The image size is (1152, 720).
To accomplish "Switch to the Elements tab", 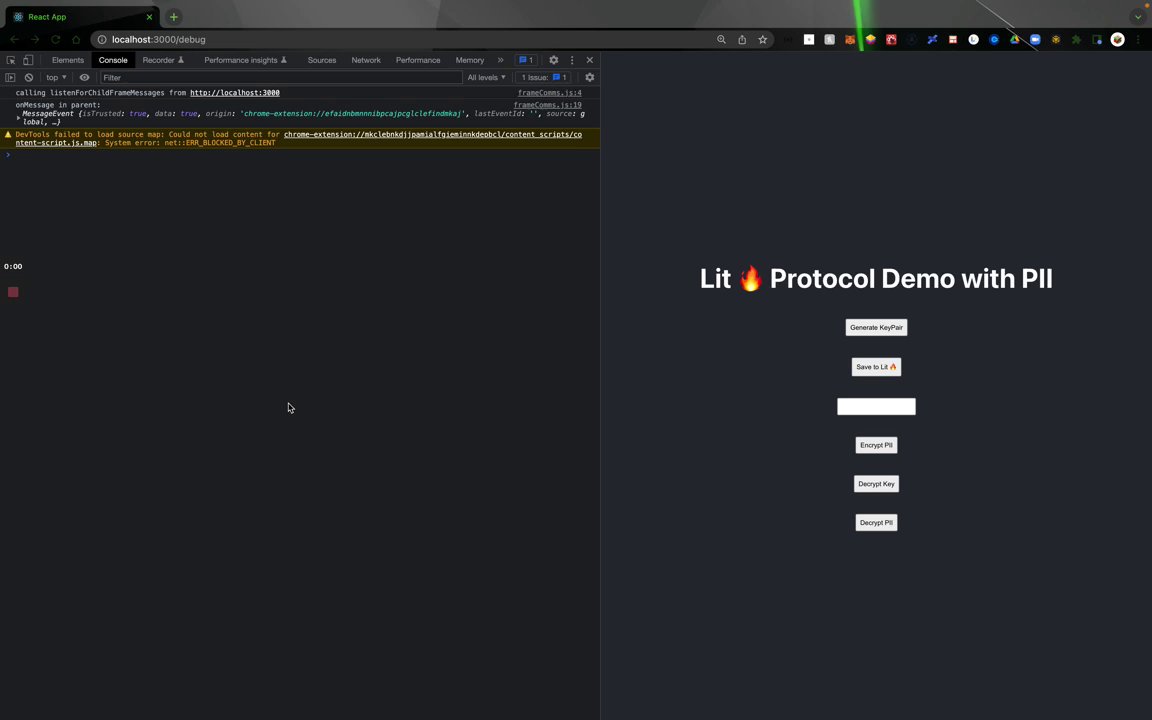I will tap(68, 60).
